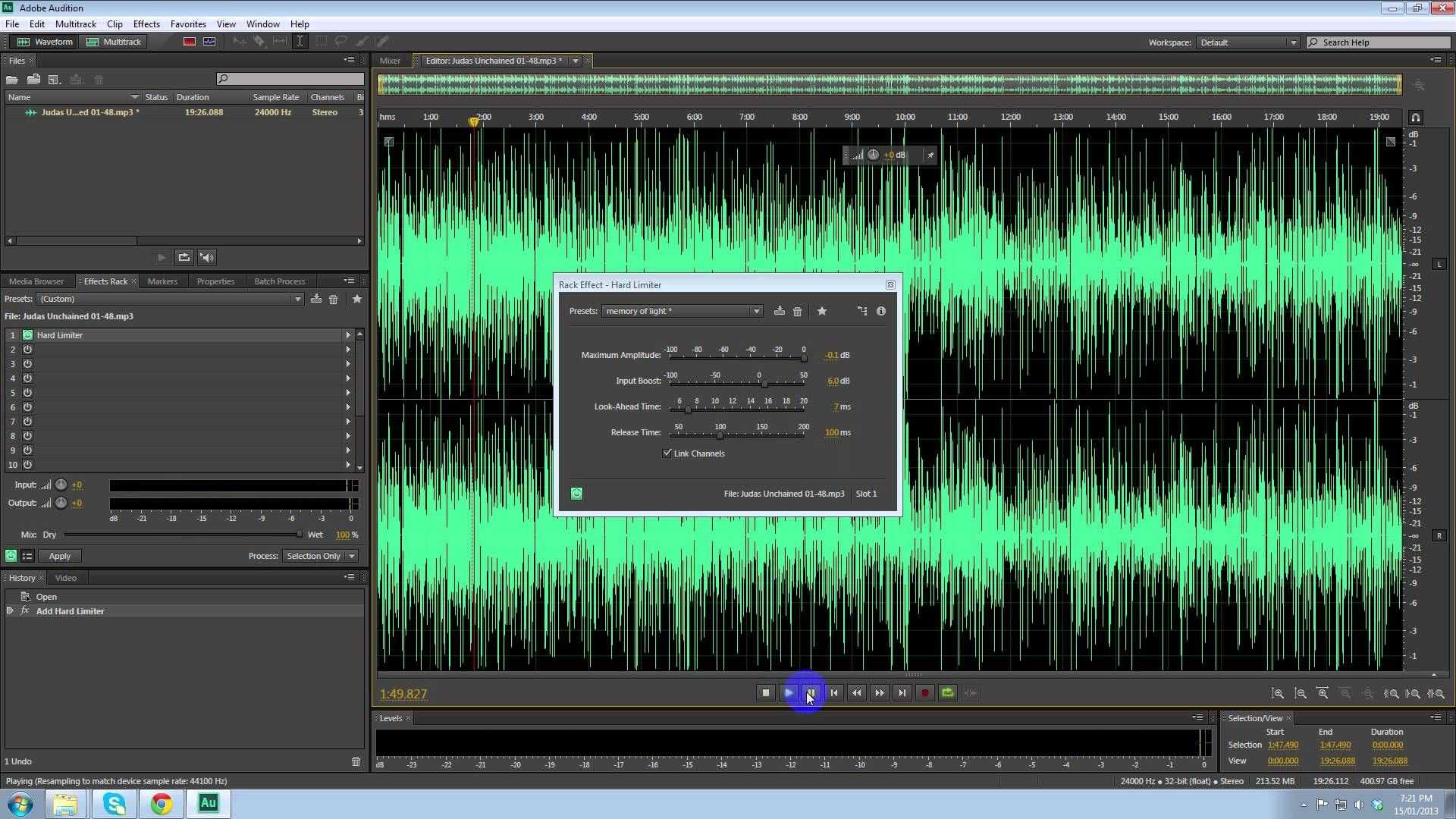Adjust Input Boost slider handle
This screenshot has height=819, width=1456.
[x=764, y=383]
